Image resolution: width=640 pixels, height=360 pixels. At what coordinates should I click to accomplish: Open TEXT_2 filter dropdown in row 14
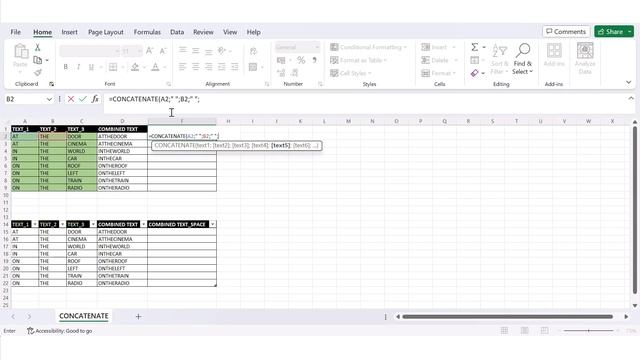click(x=62, y=224)
